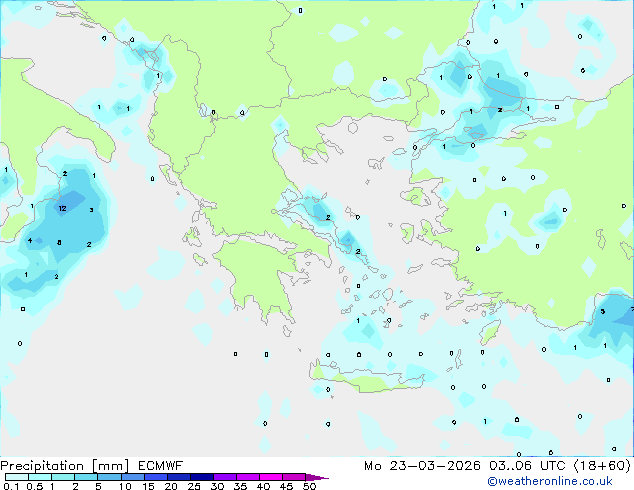
Task: Click the '12' precipitation value on map
Action: click(x=62, y=209)
